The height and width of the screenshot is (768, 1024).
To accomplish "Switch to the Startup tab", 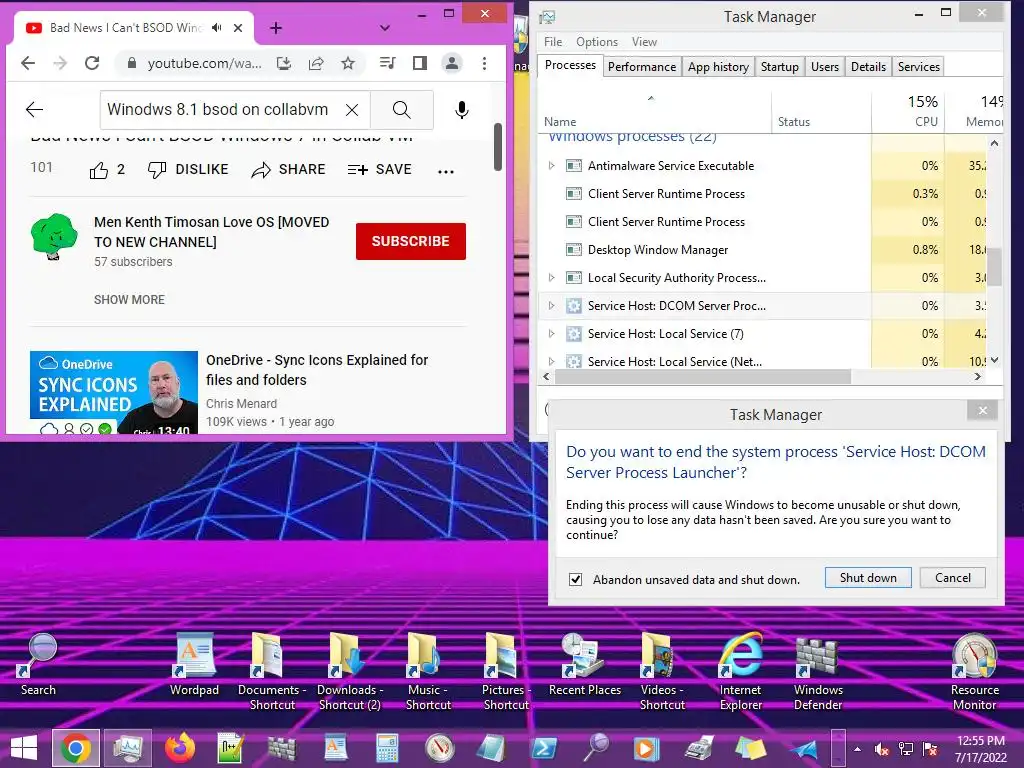I will point(779,67).
